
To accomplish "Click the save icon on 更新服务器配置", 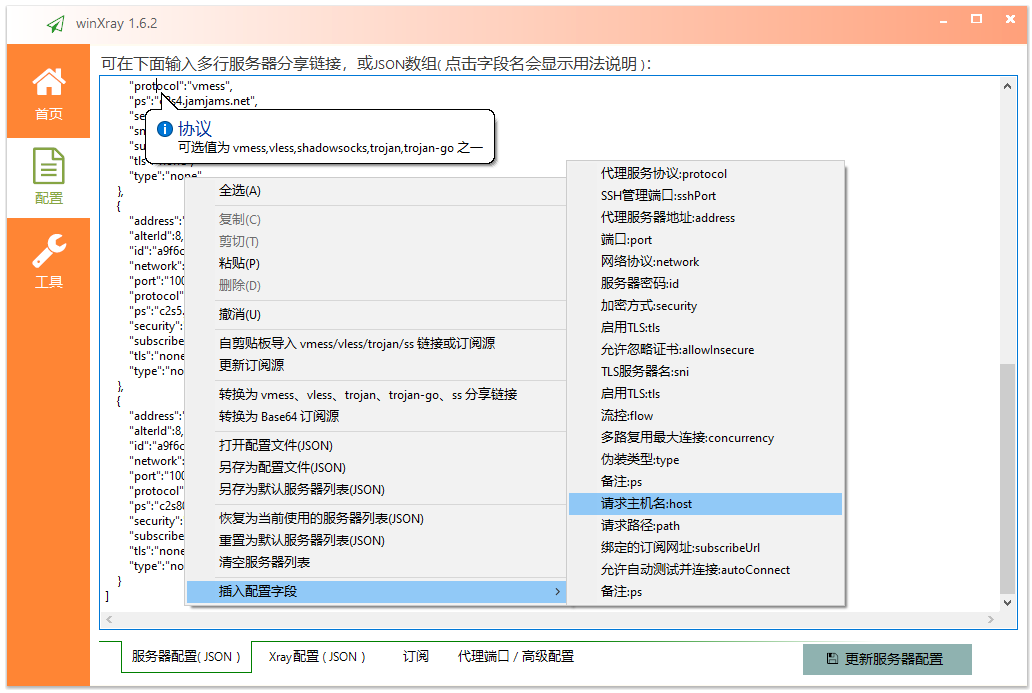I will click(x=833, y=659).
